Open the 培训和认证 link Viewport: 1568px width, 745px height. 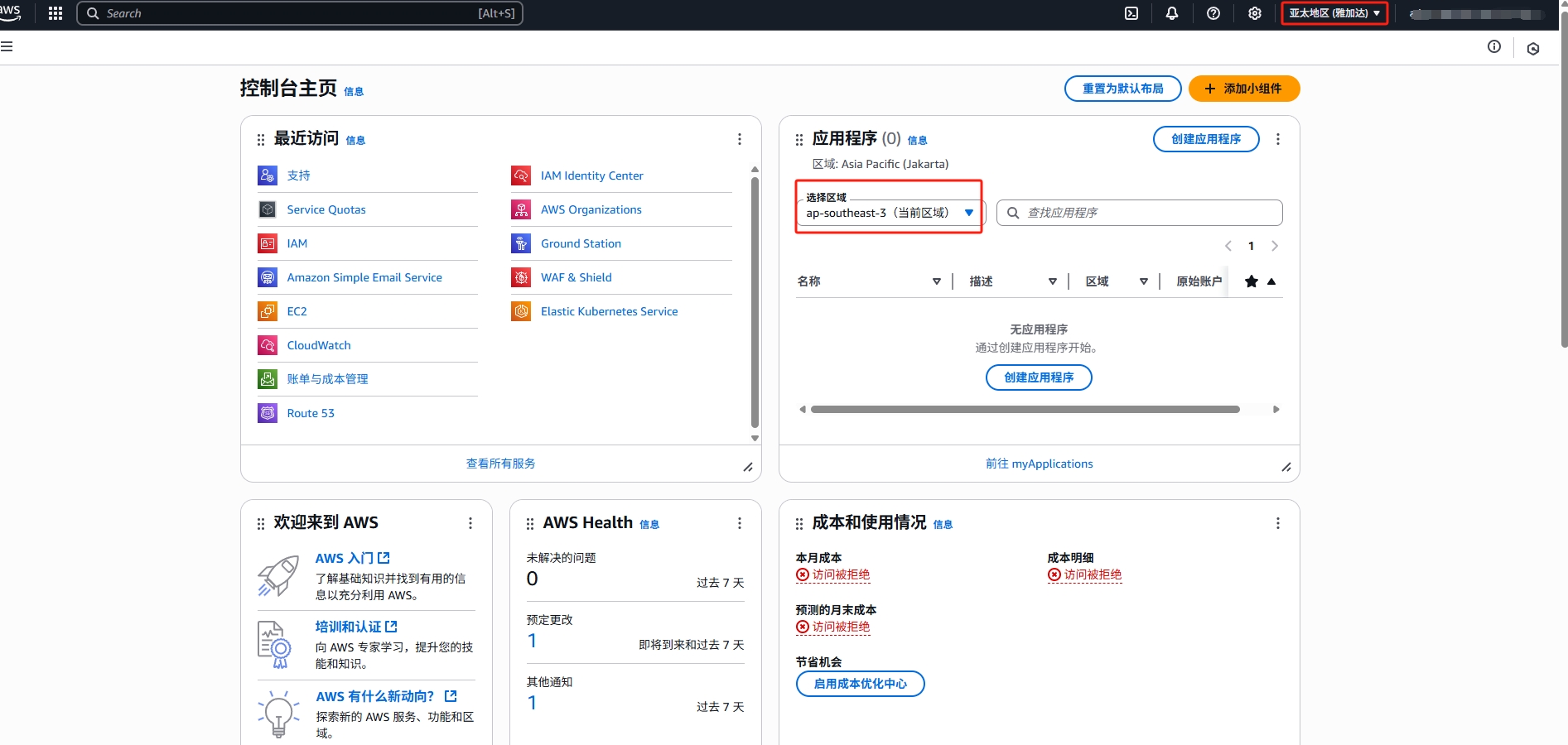click(356, 627)
